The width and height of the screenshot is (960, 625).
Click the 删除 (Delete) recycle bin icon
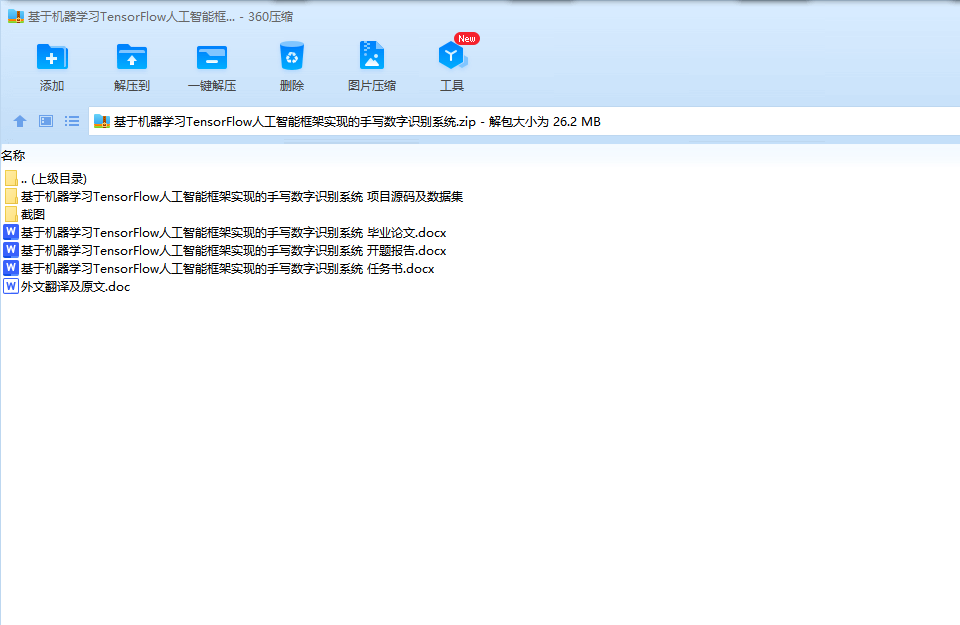(x=291, y=56)
